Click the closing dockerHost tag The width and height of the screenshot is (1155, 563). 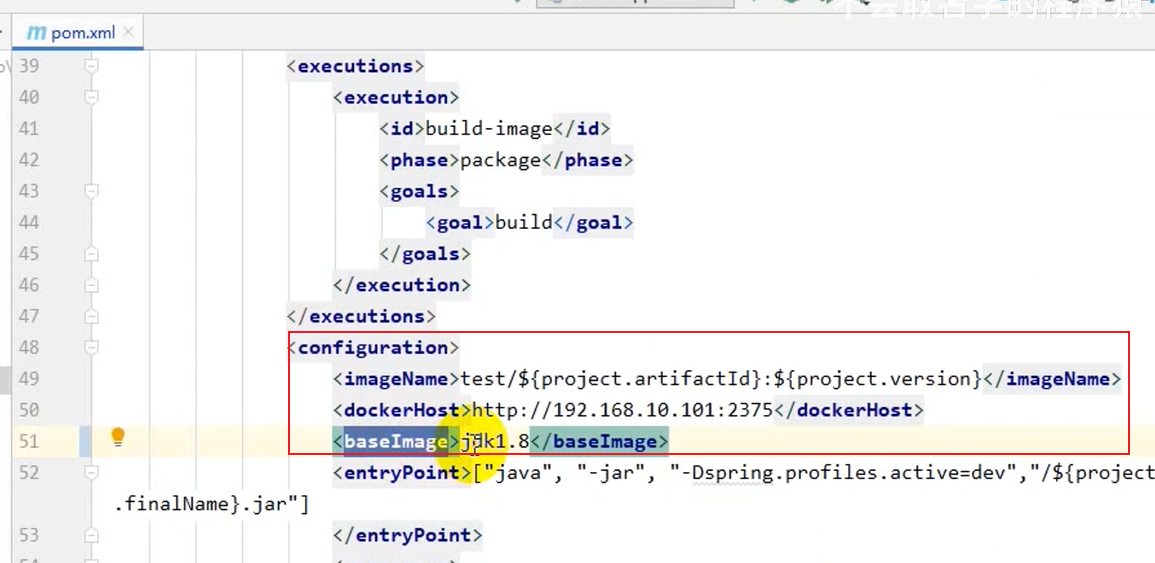848,410
